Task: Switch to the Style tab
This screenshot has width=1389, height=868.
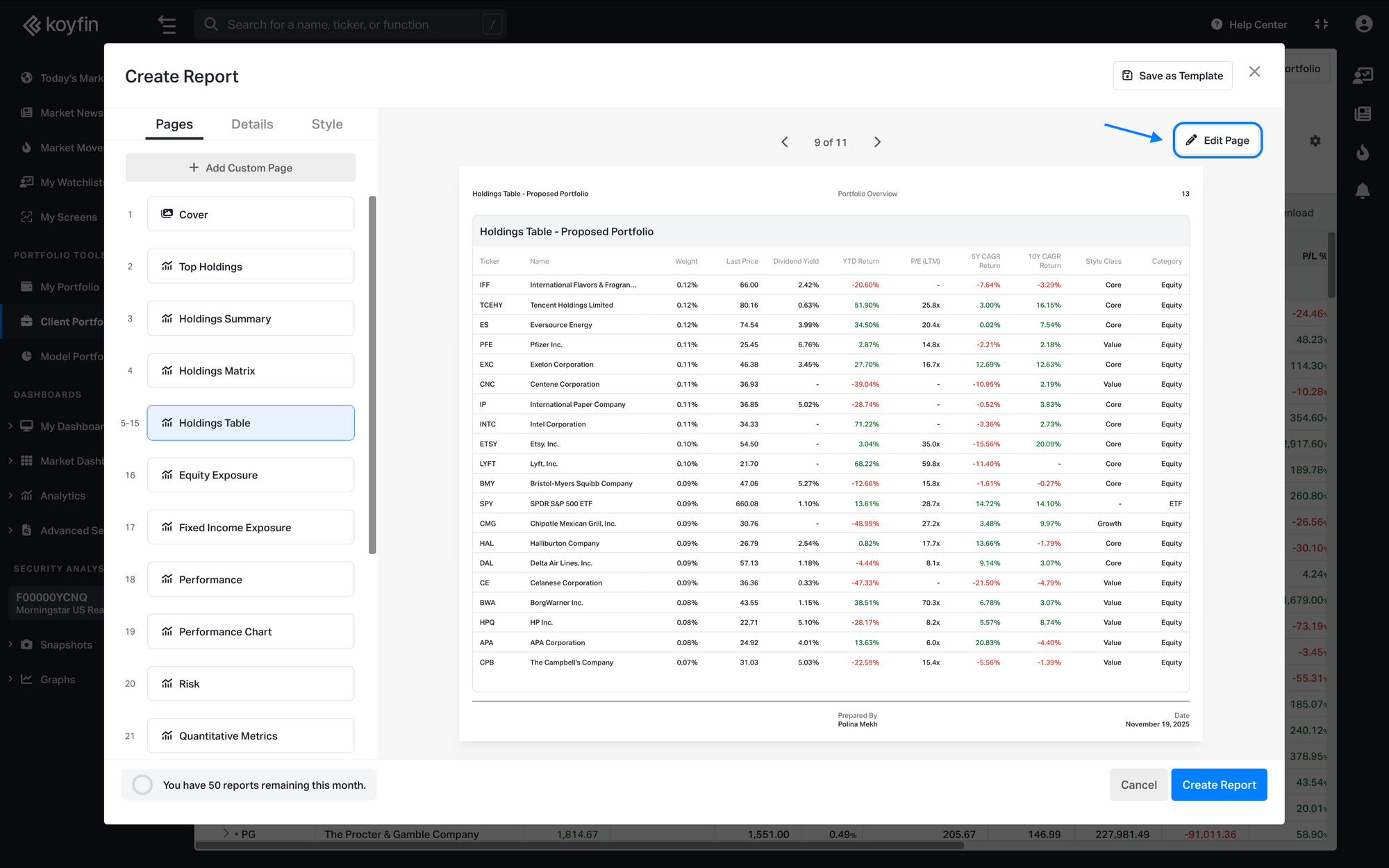Action: [327, 124]
